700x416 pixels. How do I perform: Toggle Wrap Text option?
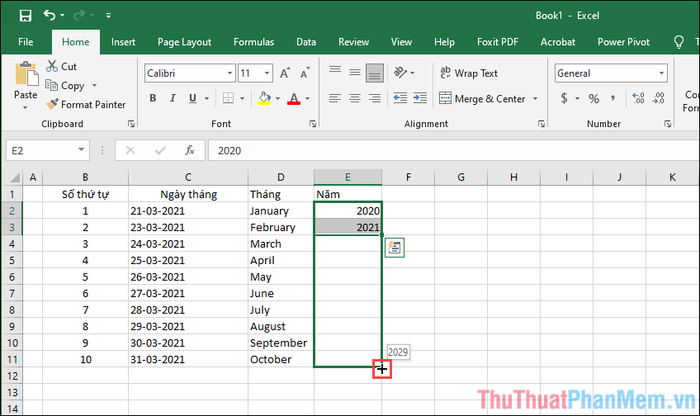[x=467, y=73]
